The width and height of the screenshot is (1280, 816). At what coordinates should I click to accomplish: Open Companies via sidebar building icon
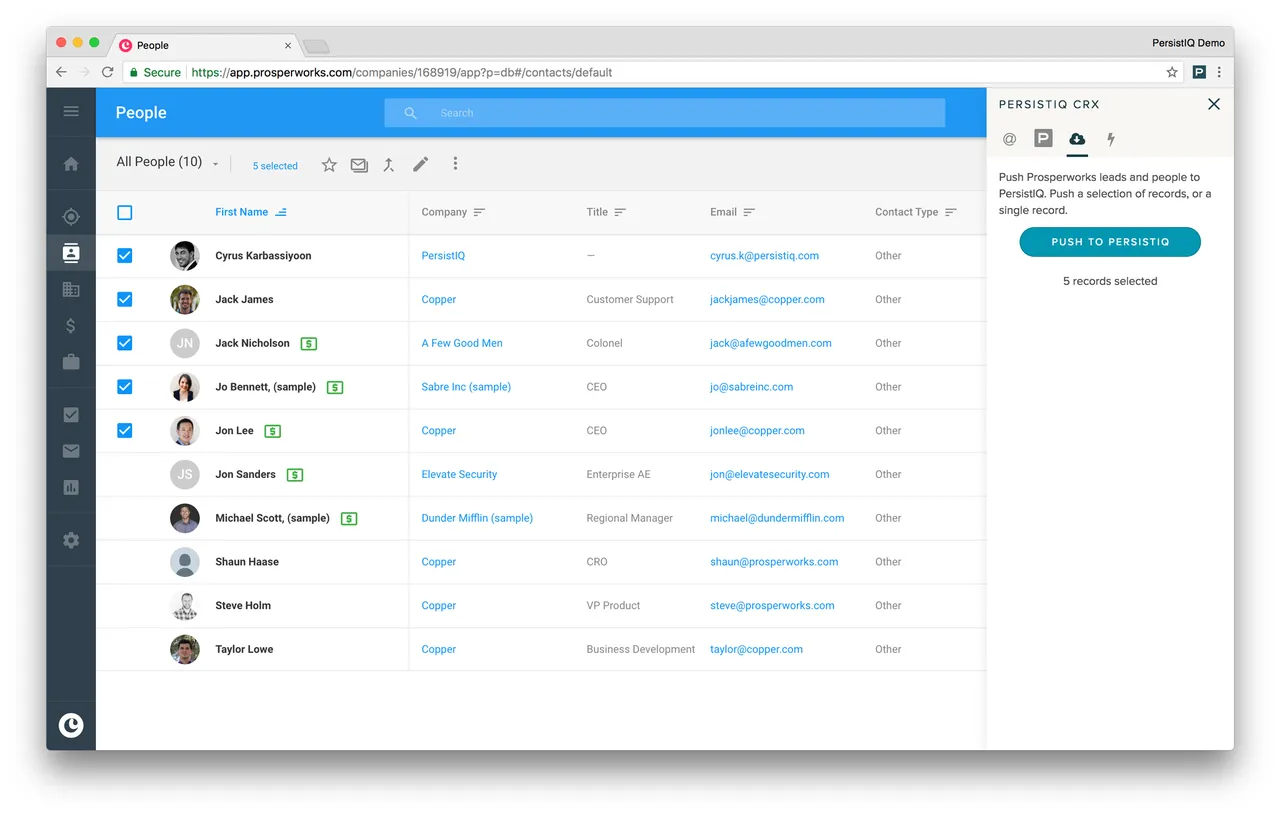tap(71, 289)
